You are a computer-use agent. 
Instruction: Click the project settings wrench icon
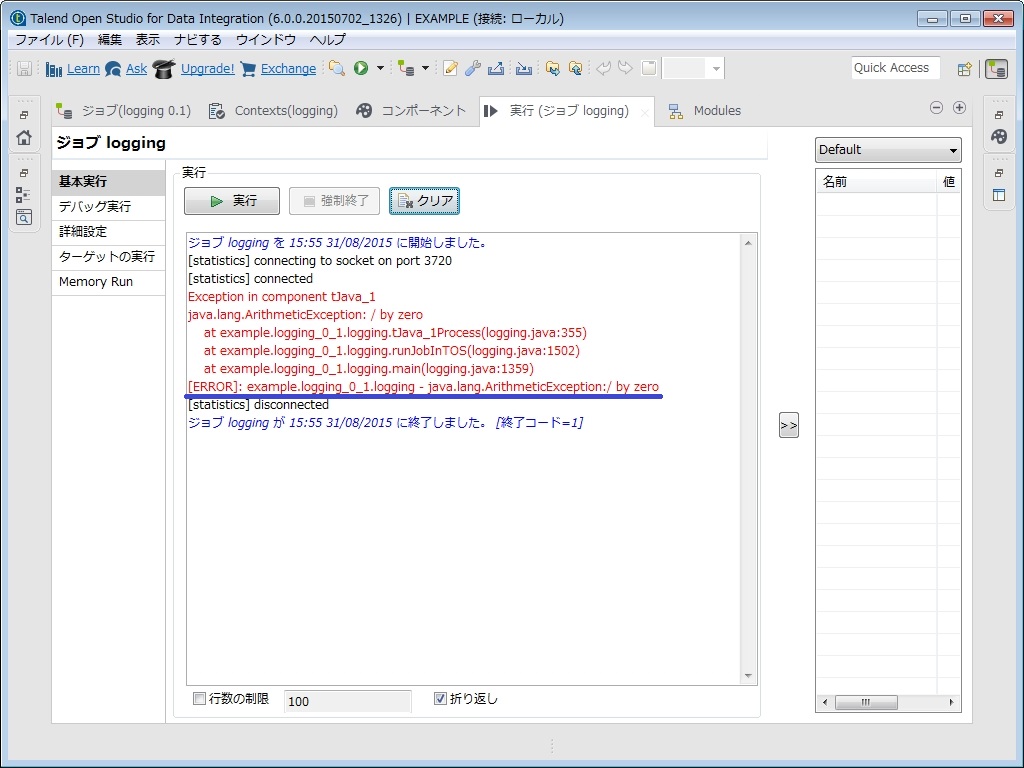[x=471, y=68]
